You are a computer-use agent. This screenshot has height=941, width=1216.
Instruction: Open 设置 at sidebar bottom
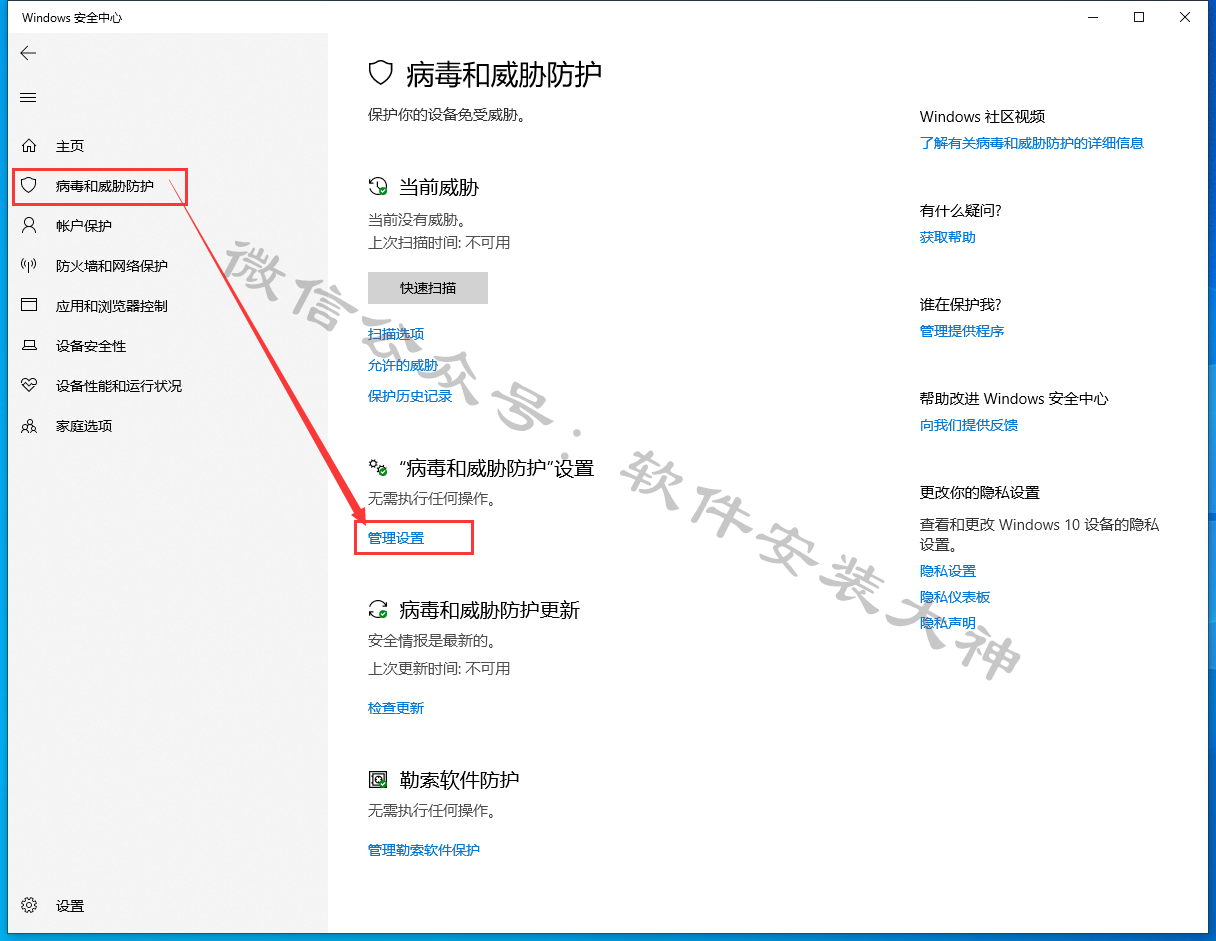coord(70,906)
